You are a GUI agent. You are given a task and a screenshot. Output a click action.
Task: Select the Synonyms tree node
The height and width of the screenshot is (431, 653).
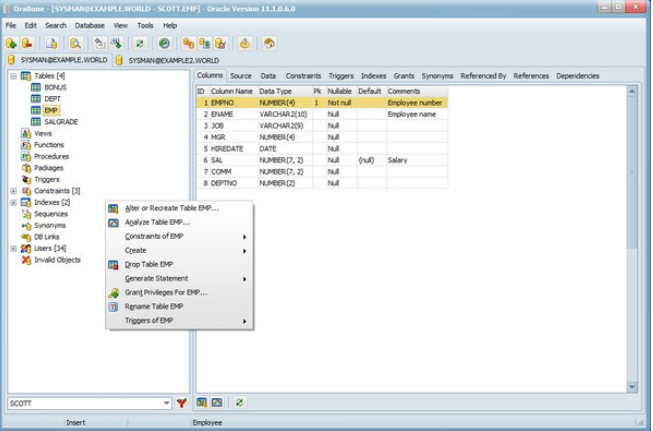[x=50, y=225]
